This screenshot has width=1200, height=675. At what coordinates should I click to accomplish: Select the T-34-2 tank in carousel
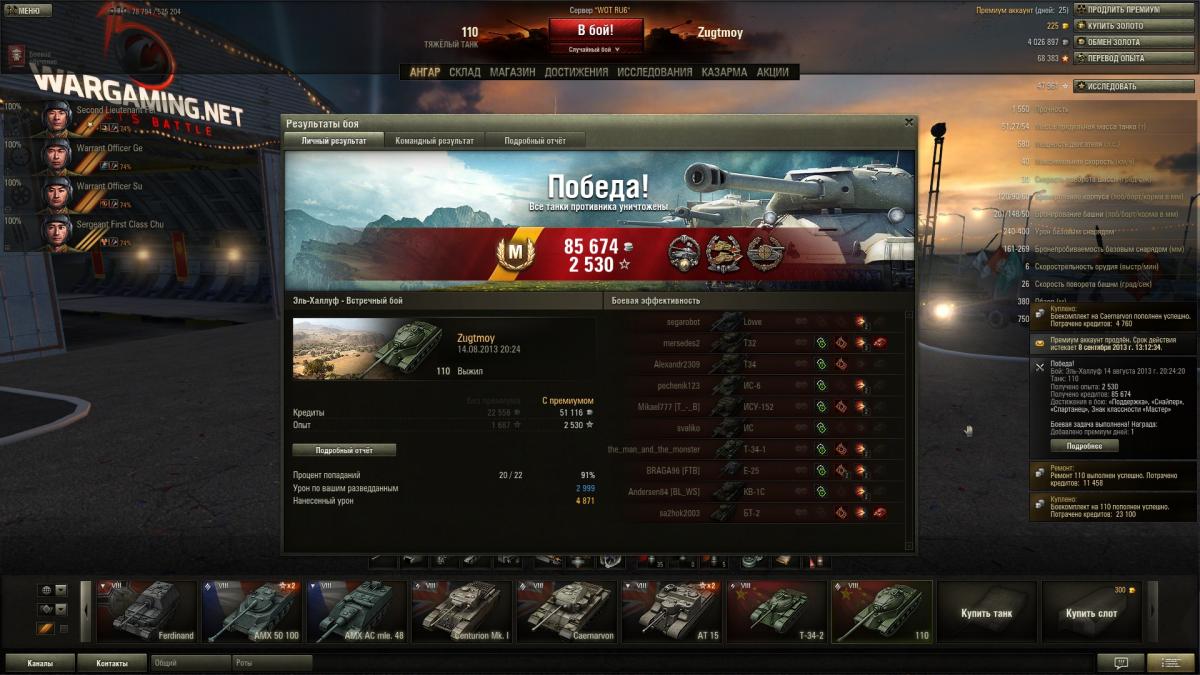(x=777, y=612)
